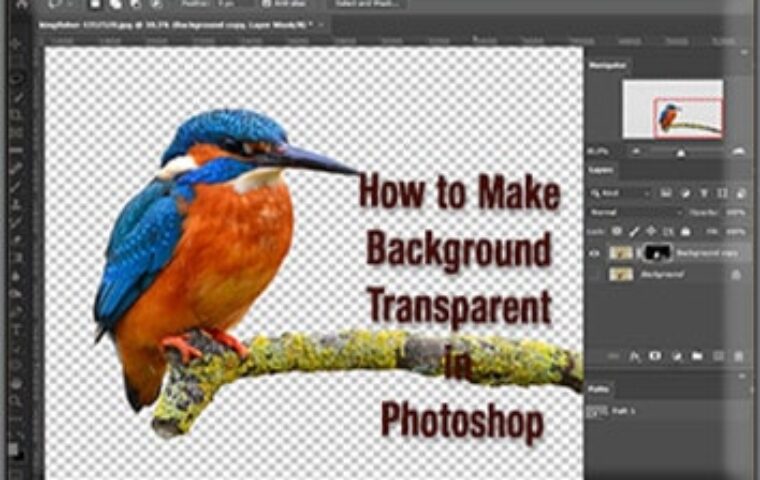
Task: Click Create new layer icon
Action: [x=718, y=356]
